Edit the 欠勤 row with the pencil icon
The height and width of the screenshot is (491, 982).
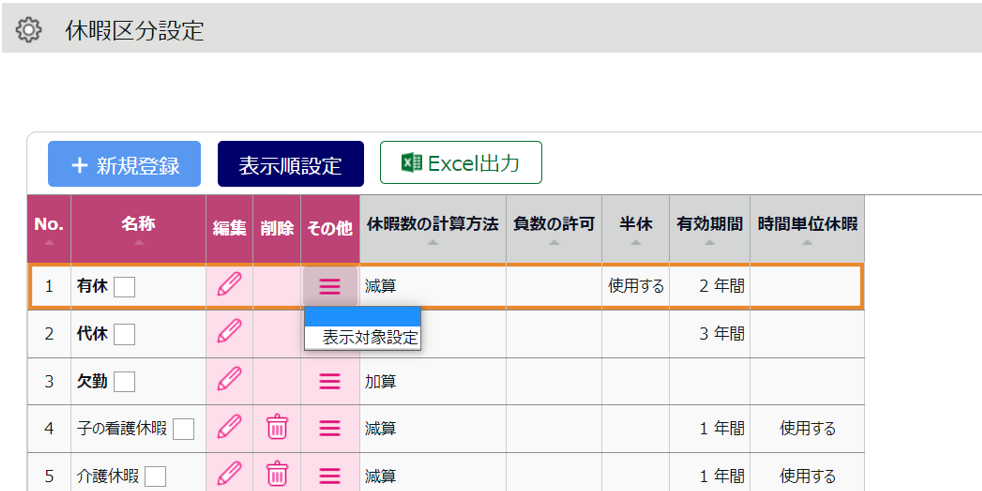[229, 380]
